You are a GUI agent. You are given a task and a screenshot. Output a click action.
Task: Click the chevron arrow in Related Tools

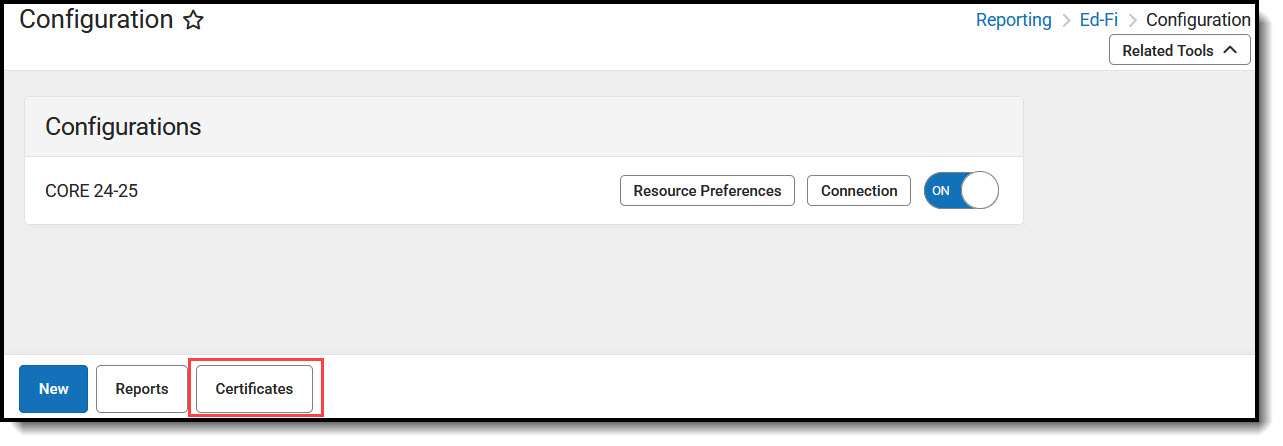(x=1230, y=50)
